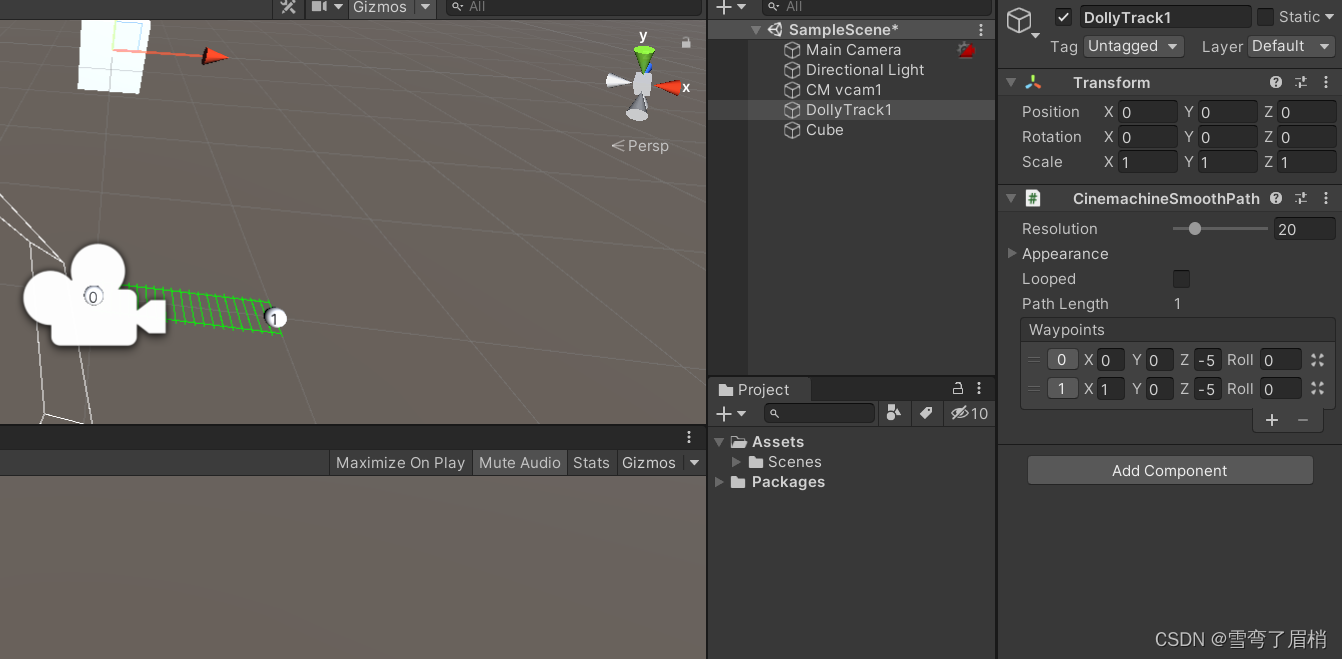Open the Tag dropdown showing Untagged

(1133, 46)
